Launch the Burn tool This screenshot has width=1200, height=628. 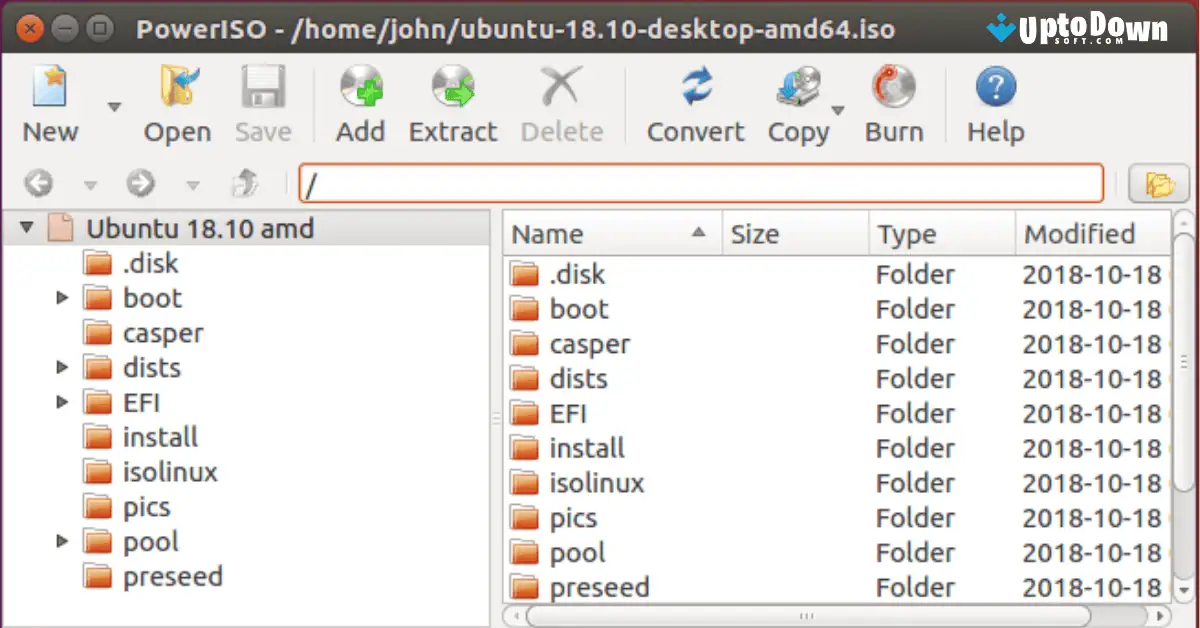(x=893, y=100)
